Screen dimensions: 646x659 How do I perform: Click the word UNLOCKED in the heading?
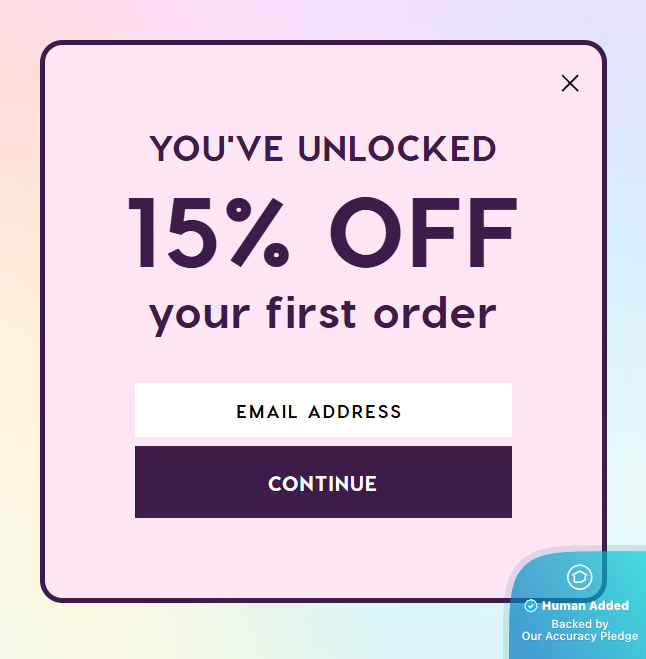[x=397, y=149]
